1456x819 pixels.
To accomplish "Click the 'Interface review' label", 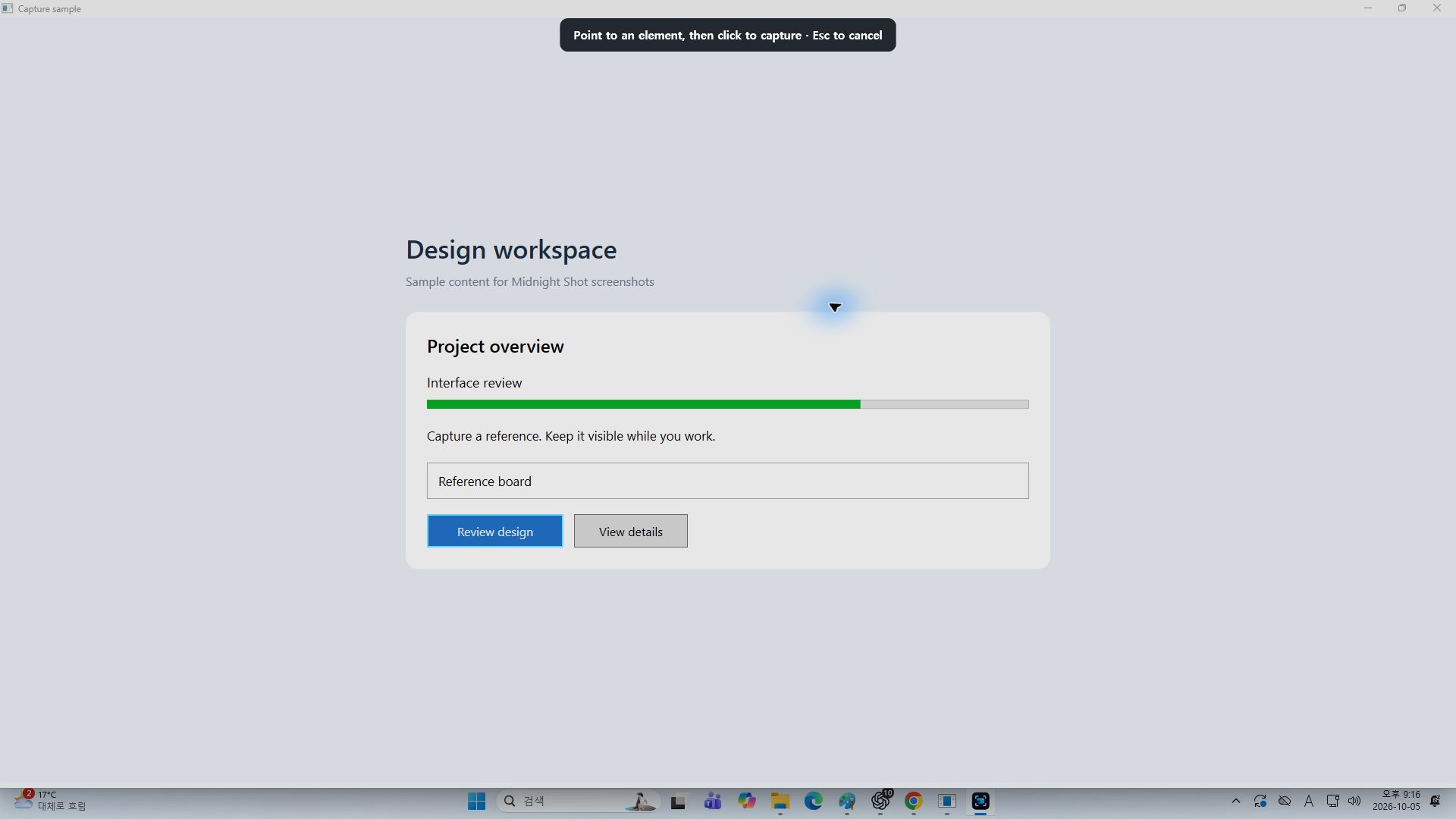I will tap(474, 383).
